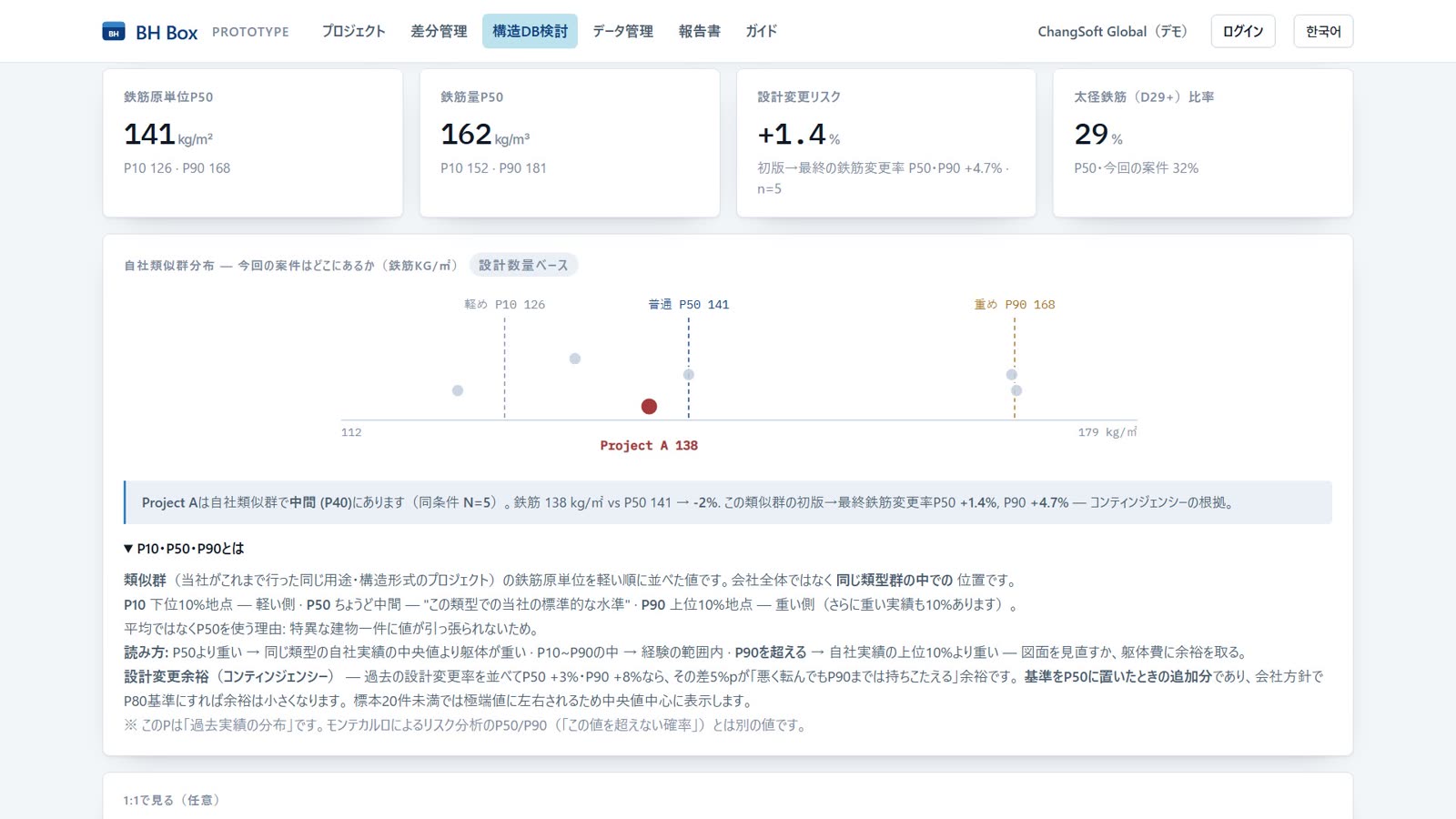Click the ログイン button
This screenshot has height=819, width=1456.
[x=1243, y=31]
